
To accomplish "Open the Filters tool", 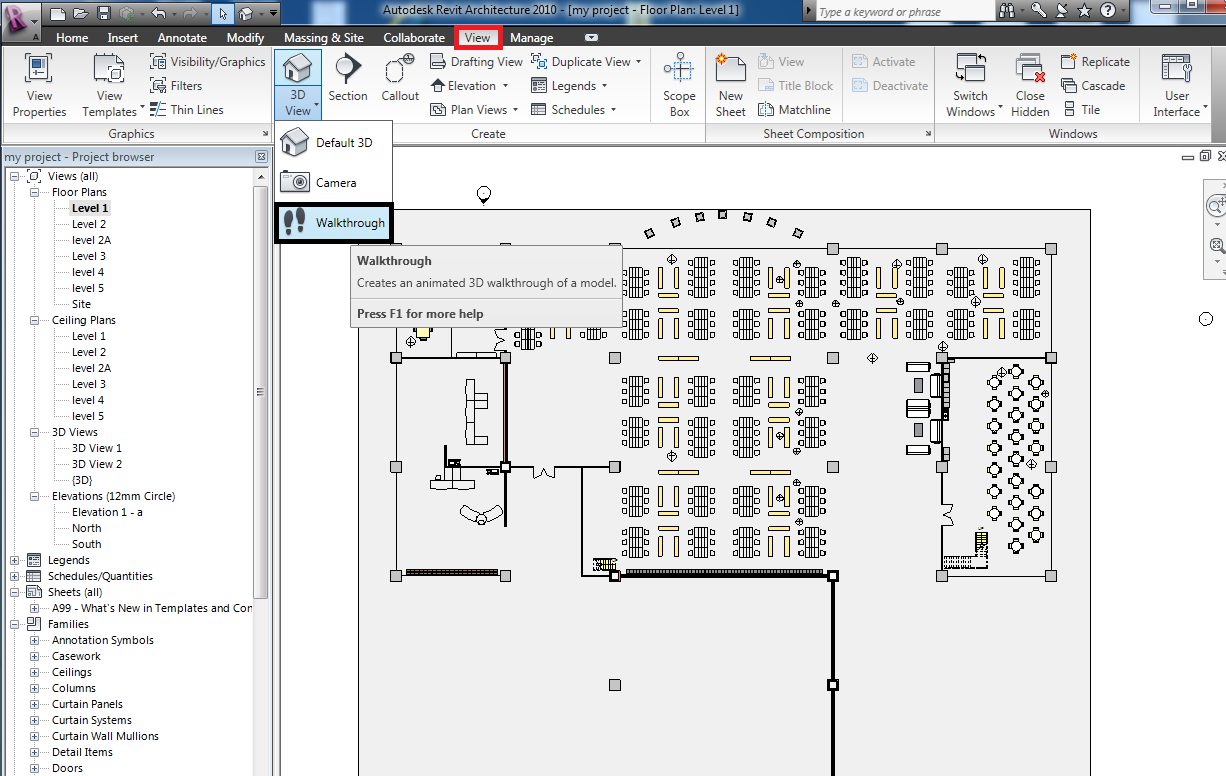I will point(176,86).
